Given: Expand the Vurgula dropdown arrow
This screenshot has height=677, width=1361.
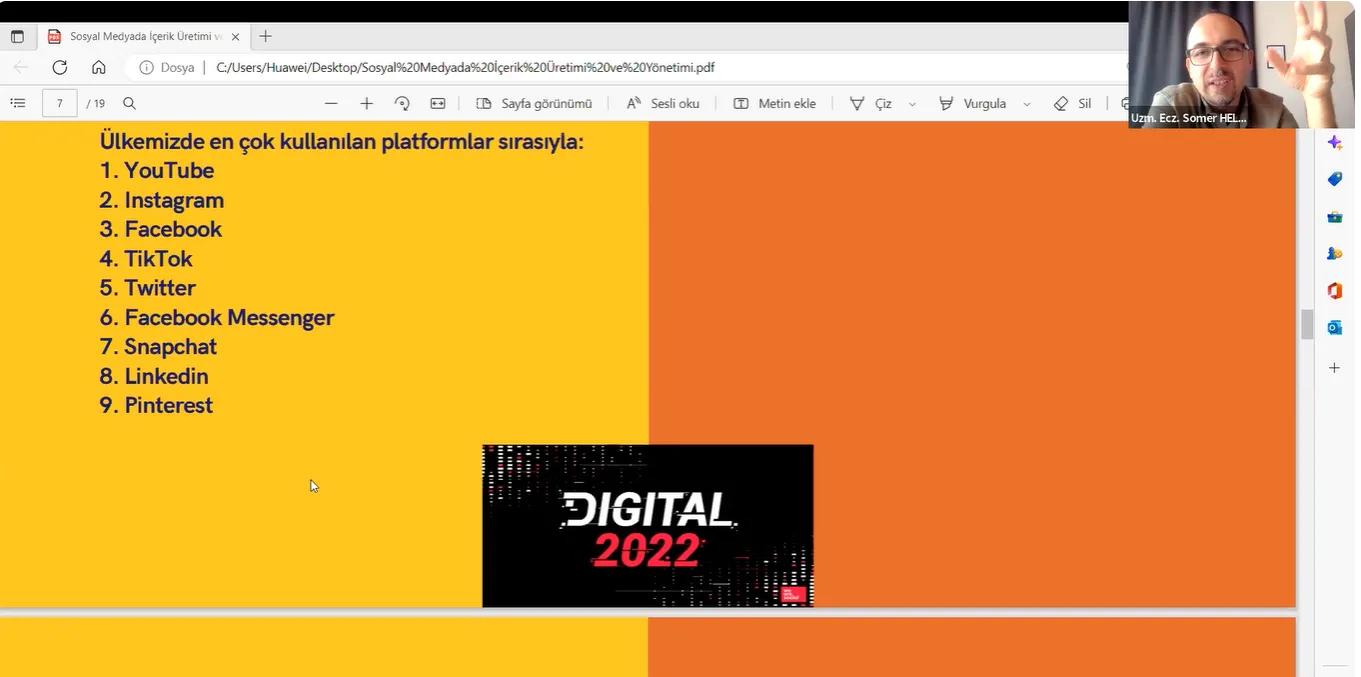Looking at the screenshot, I should pos(1026,104).
